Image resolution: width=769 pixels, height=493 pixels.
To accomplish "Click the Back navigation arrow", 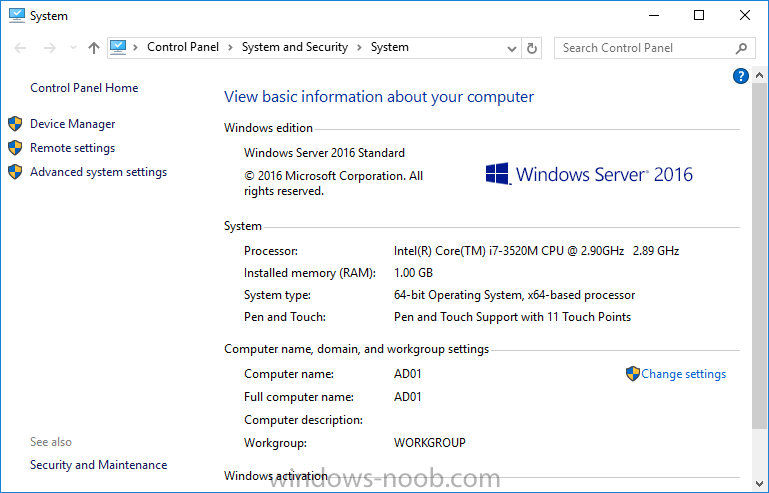I will (20, 48).
